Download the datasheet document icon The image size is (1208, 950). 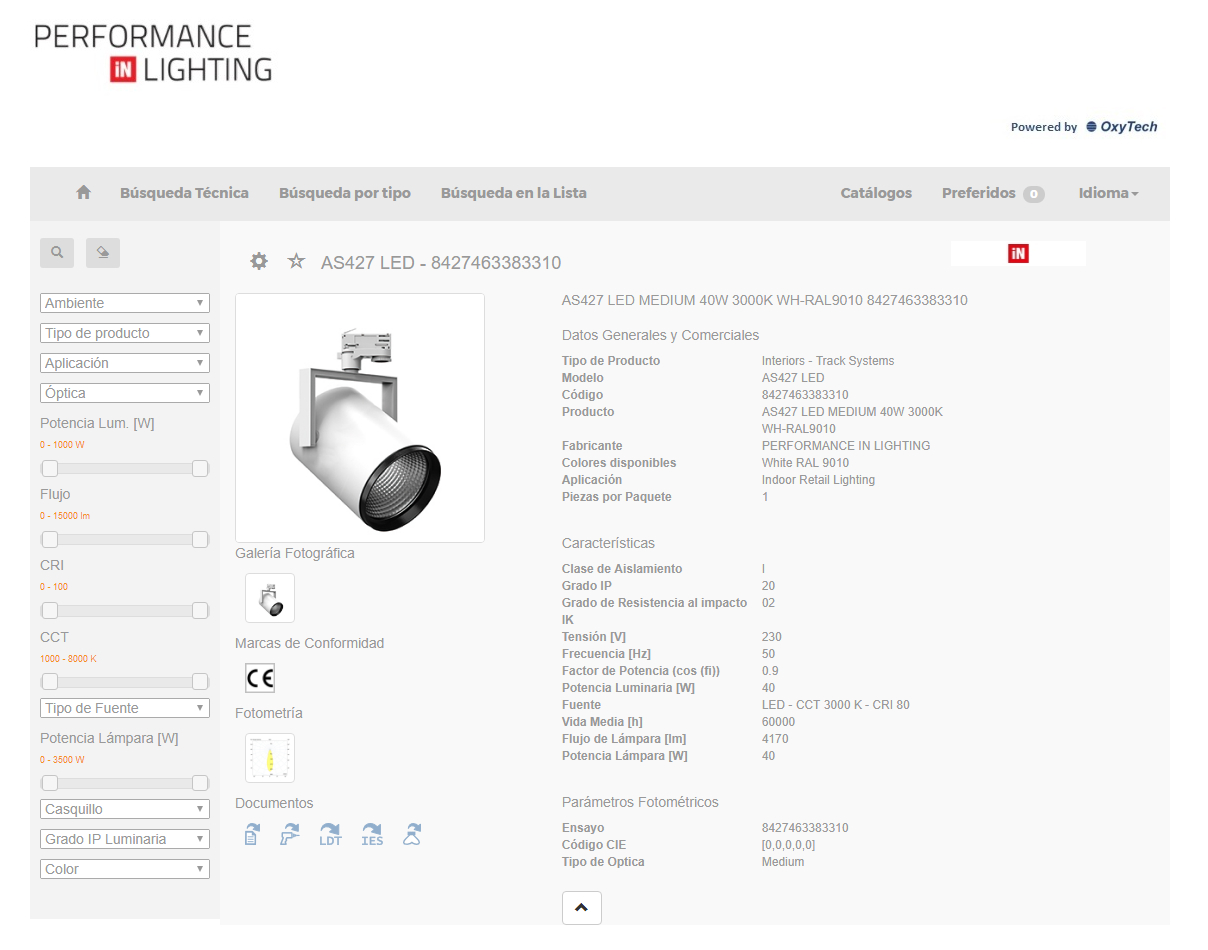click(252, 835)
